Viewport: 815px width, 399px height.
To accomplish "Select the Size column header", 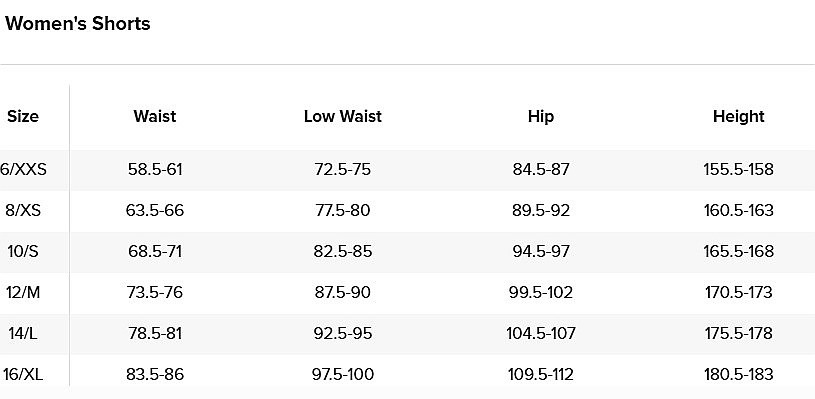I will tap(23, 116).
